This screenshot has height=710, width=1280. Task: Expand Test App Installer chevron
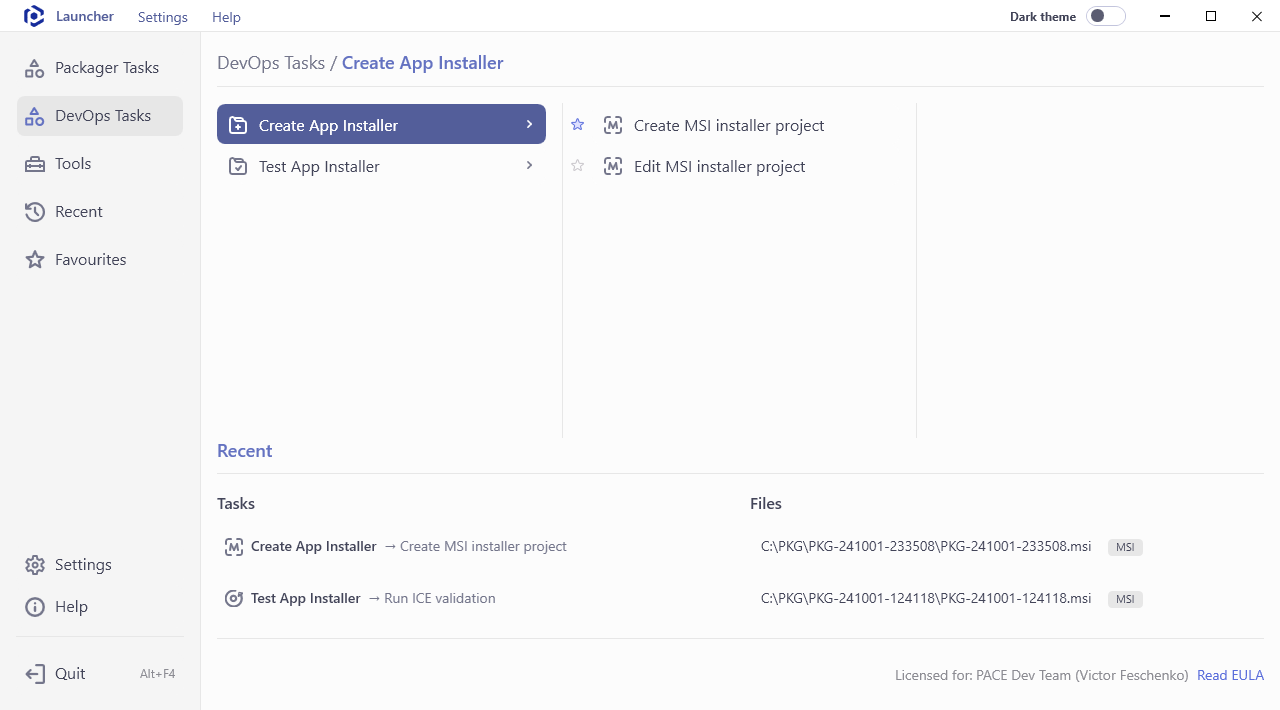click(529, 165)
